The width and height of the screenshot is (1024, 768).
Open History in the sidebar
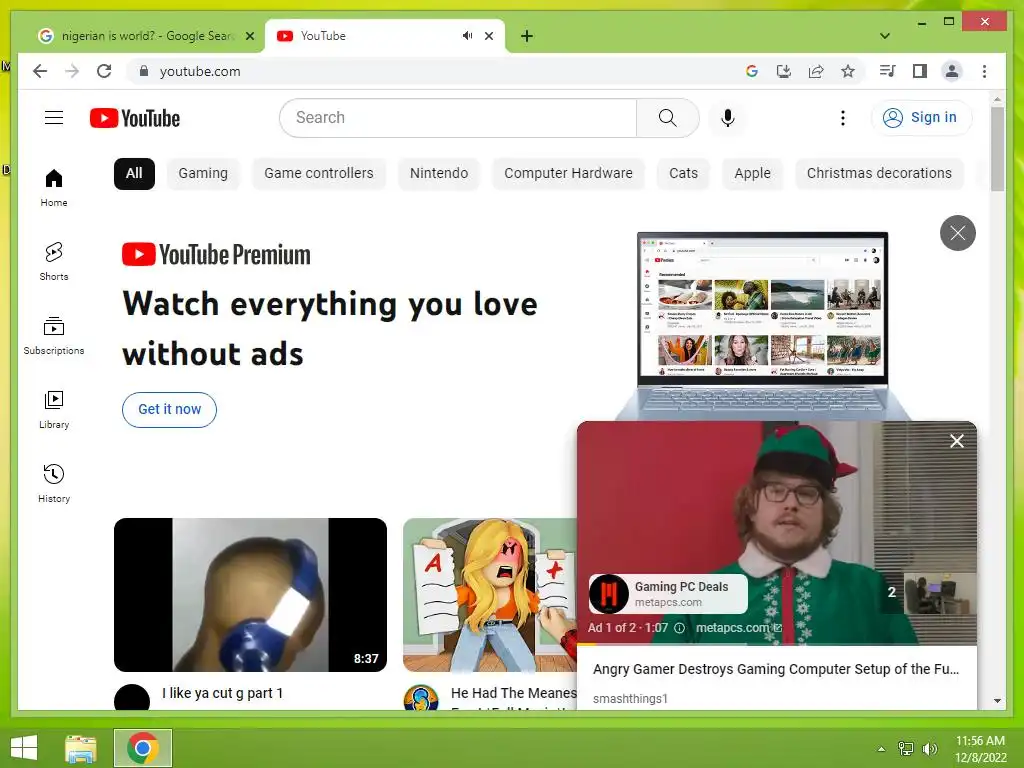54,483
